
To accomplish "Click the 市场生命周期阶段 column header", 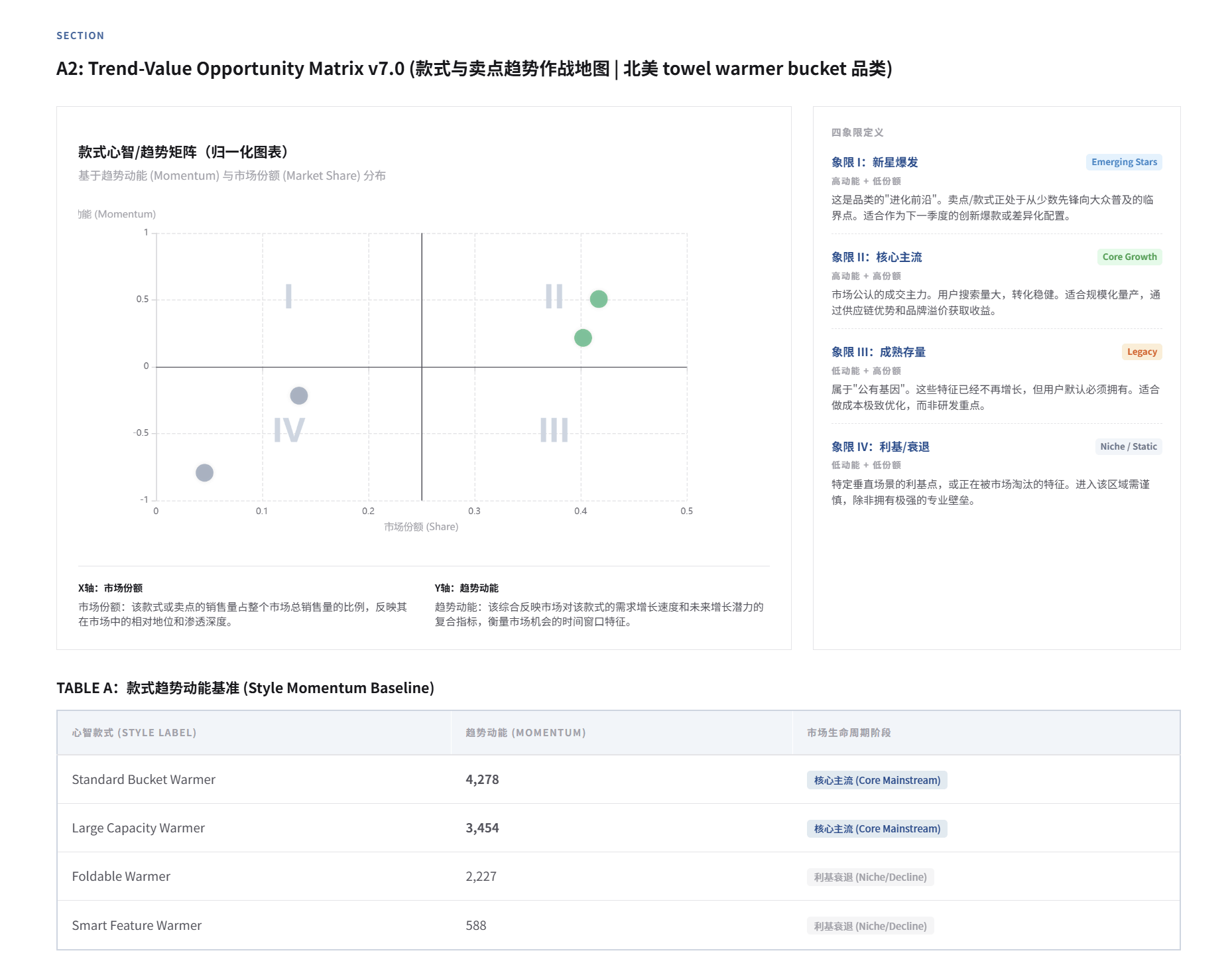I will tap(848, 733).
